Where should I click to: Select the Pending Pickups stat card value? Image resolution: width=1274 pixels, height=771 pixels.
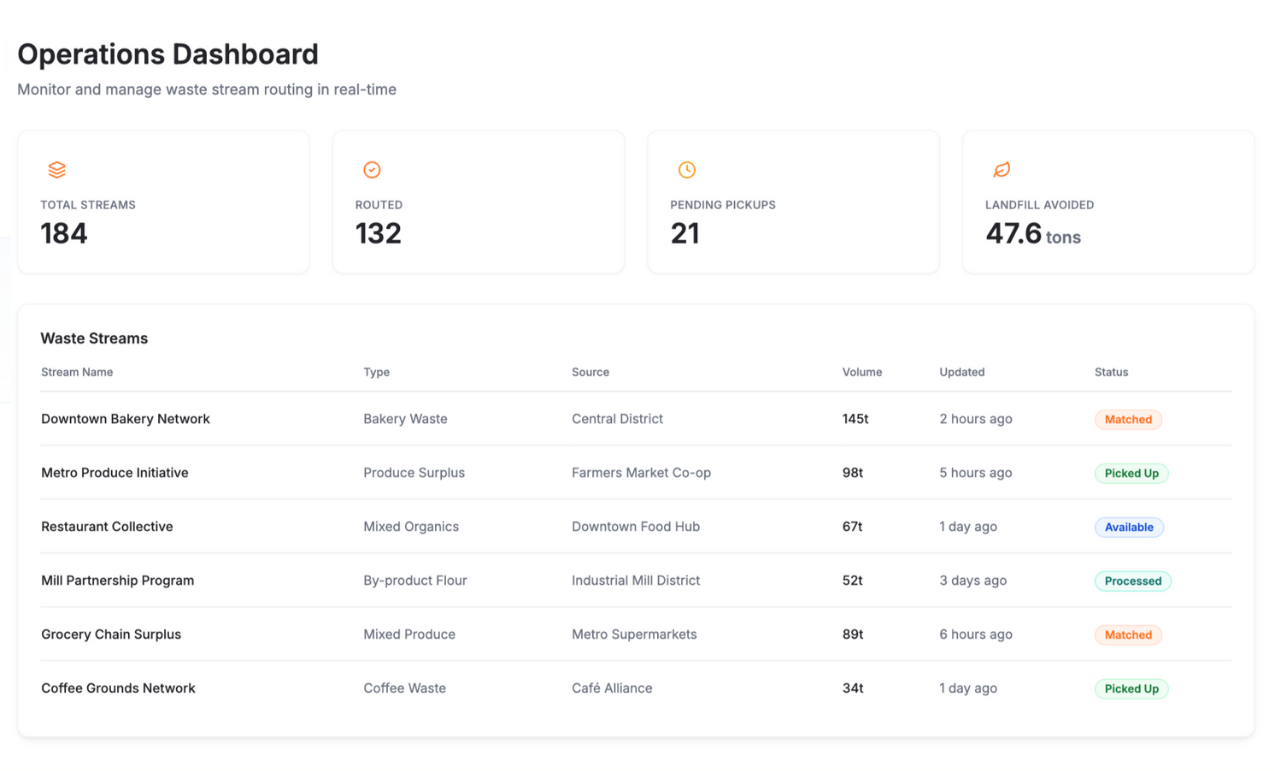point(685,234)
